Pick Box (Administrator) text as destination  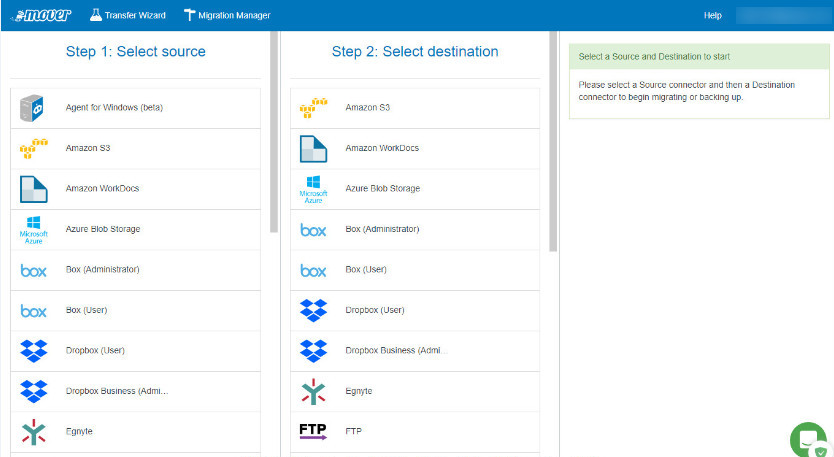tap(382, 229)
